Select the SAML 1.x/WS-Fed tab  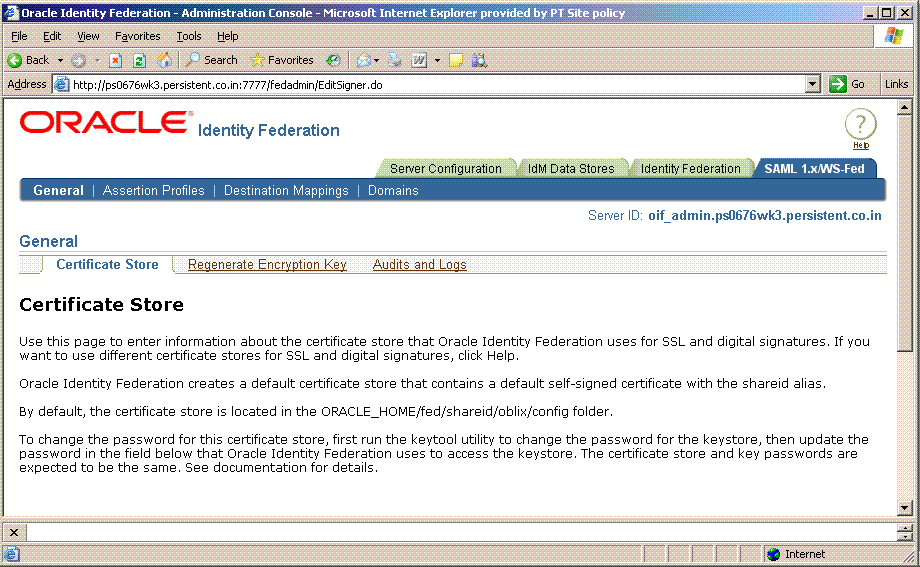point(814,168)
